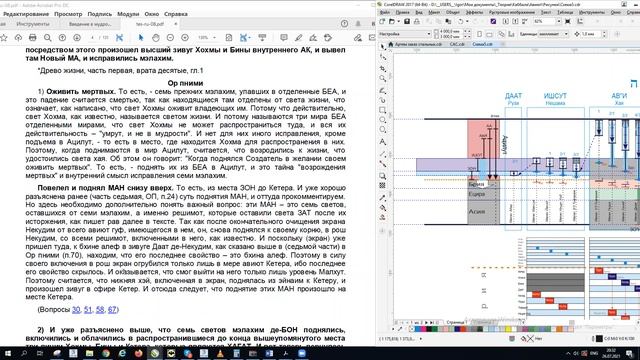Select the Hand pan tool in Acrobat

pos(156,38)
